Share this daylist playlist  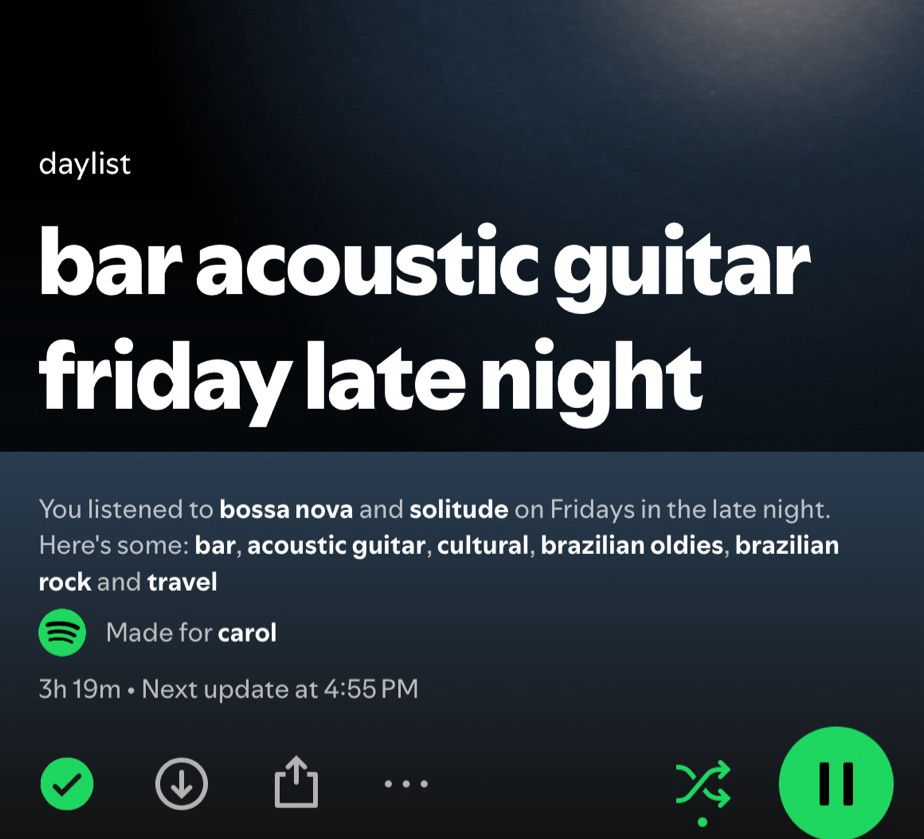[296, 782]
